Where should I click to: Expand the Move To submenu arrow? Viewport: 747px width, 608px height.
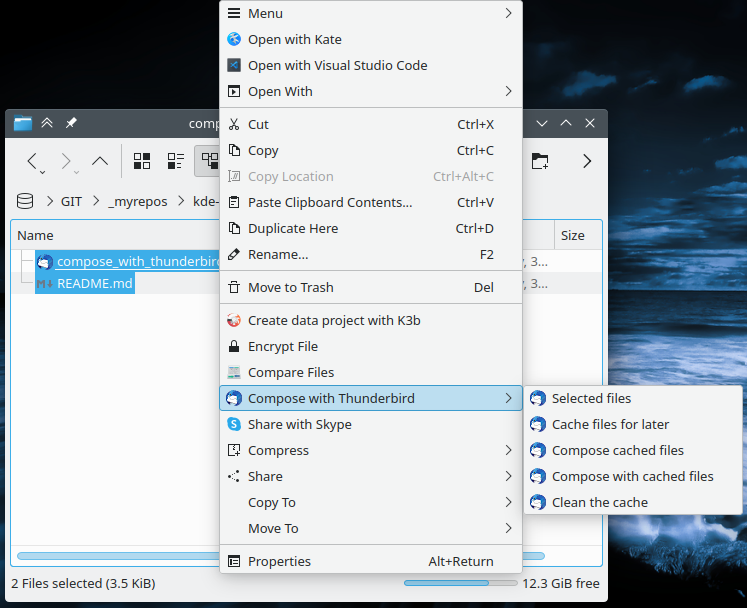click(508, 528)
